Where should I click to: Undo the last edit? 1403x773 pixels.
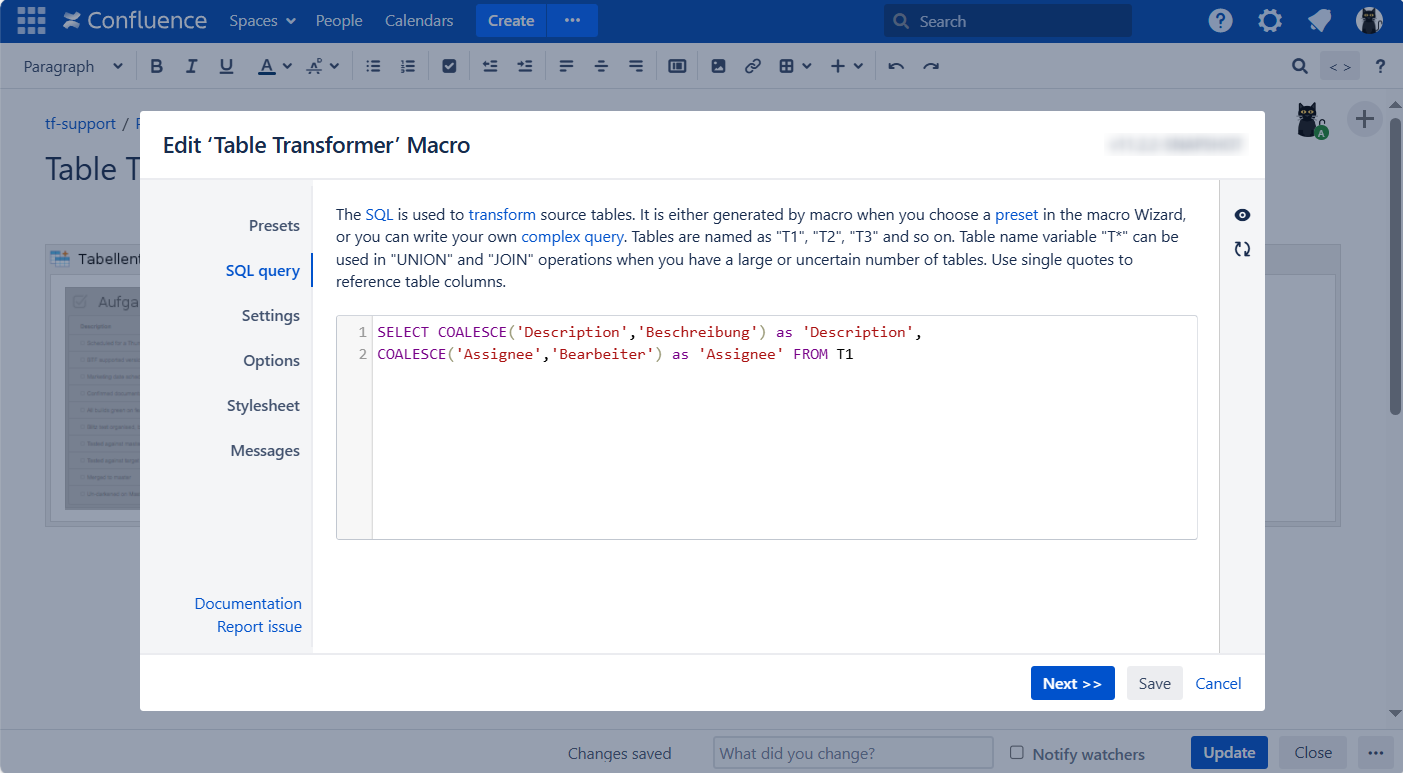(896, 66)
